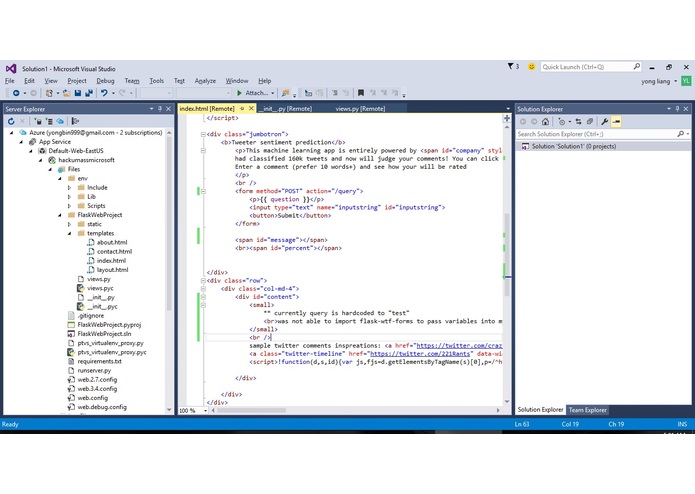
Task: Click the Azure cloud icon in Server Explorer toolbar
Action: (x=60, y=121)
